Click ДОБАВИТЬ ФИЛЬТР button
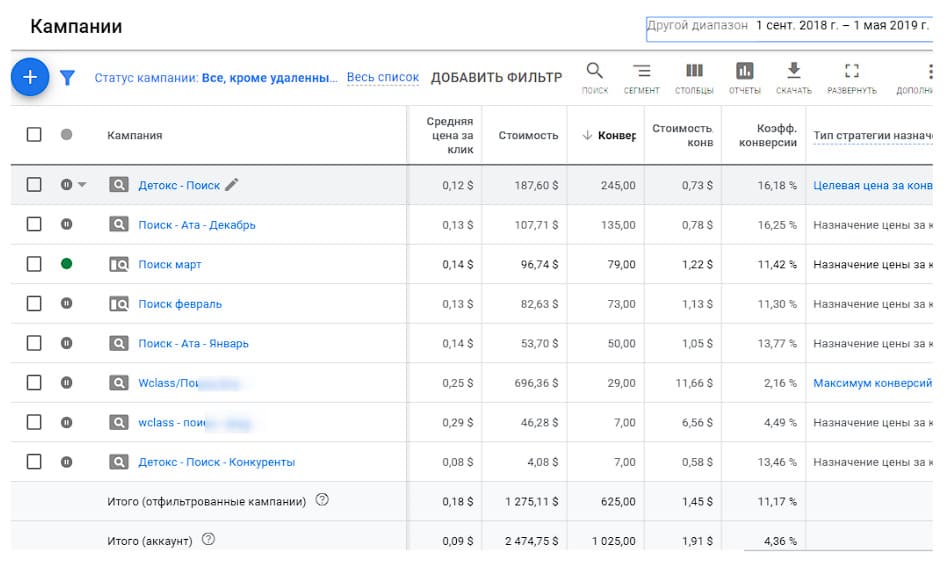The image size is (947, 567). click(x=496, y=77)
